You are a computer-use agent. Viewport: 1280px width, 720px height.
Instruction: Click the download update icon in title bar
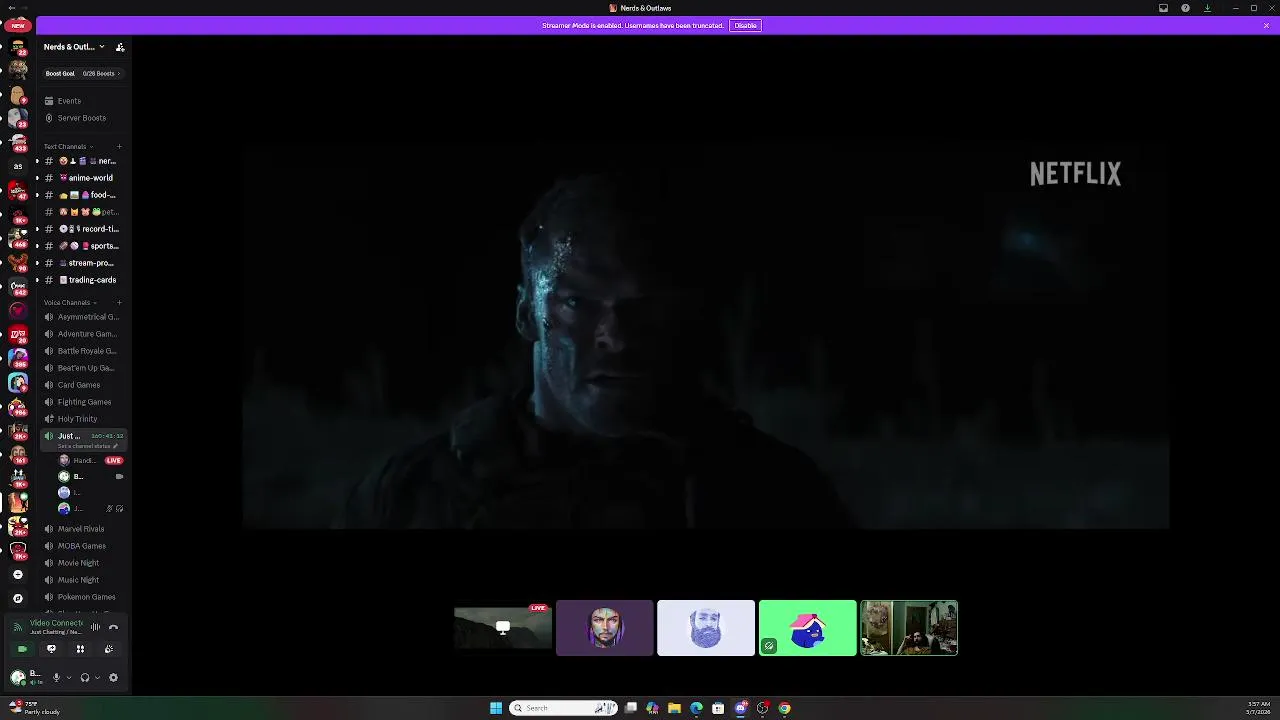click(1207, 8)
